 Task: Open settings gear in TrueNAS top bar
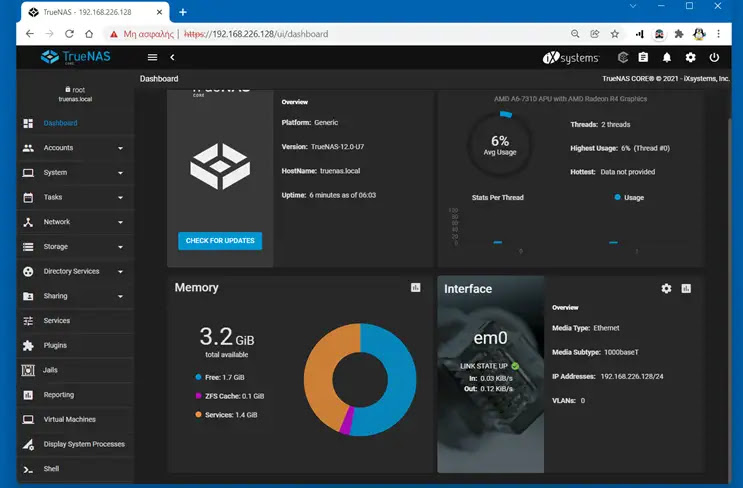click(x=690, y=58)
